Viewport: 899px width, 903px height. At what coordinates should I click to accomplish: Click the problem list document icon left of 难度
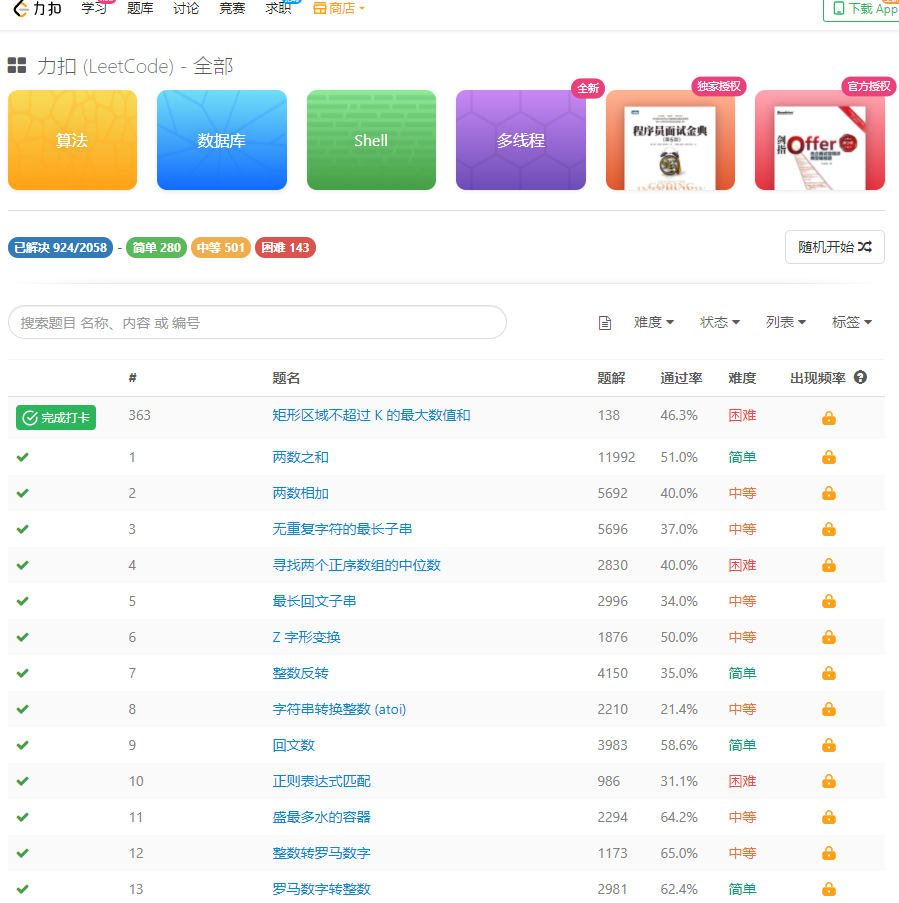604,322
